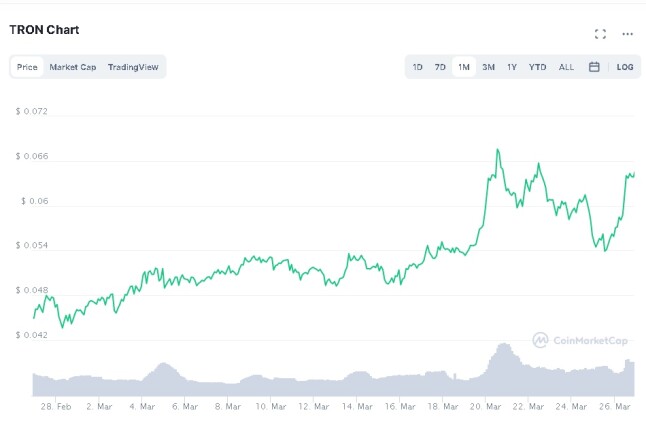Toggle the LOG scale option
Screen dimensions: 646x421
click(x=625, y=67)
